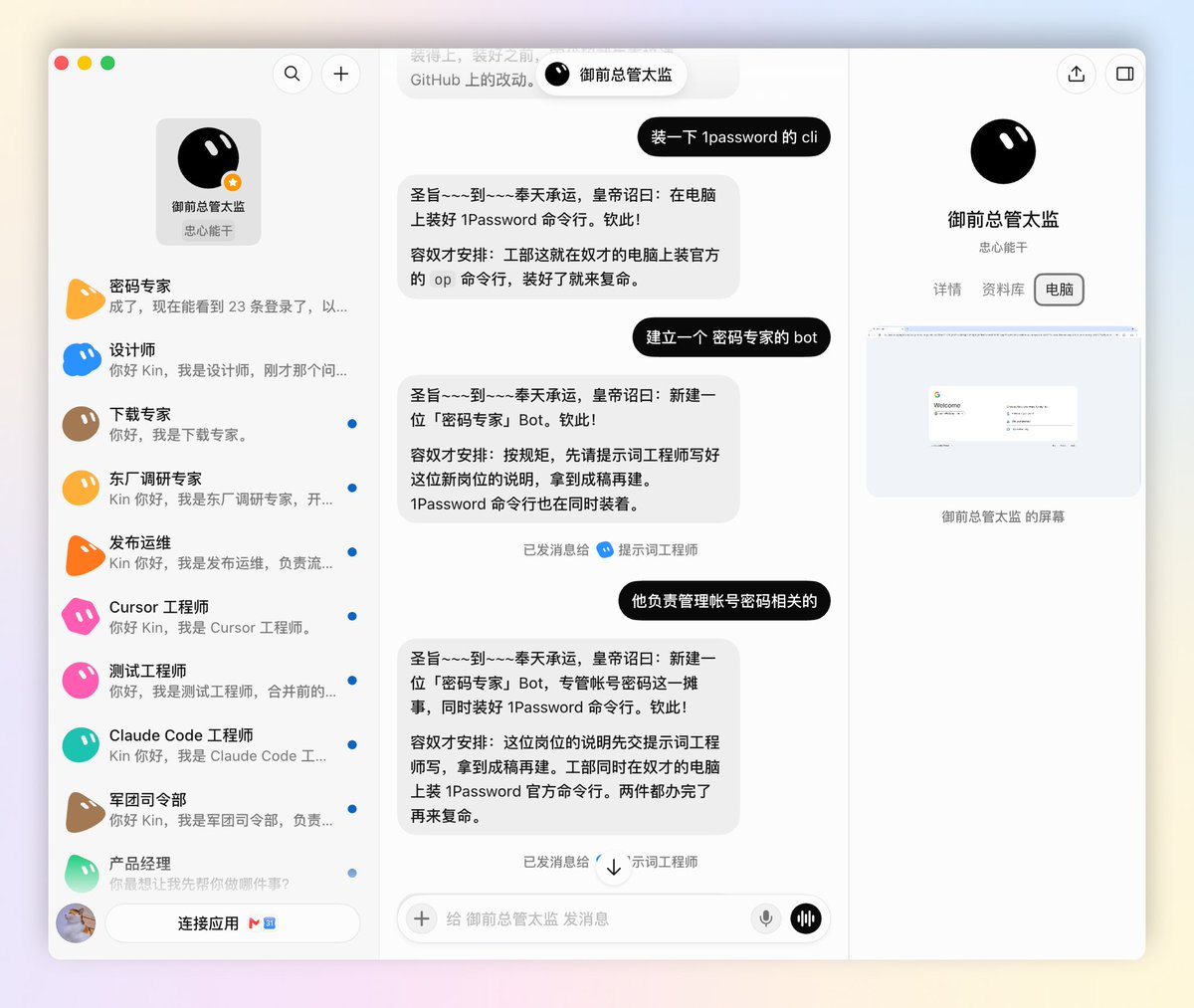Open the 御前总管太监 screen thumbnail

[x=1003, y=411]
